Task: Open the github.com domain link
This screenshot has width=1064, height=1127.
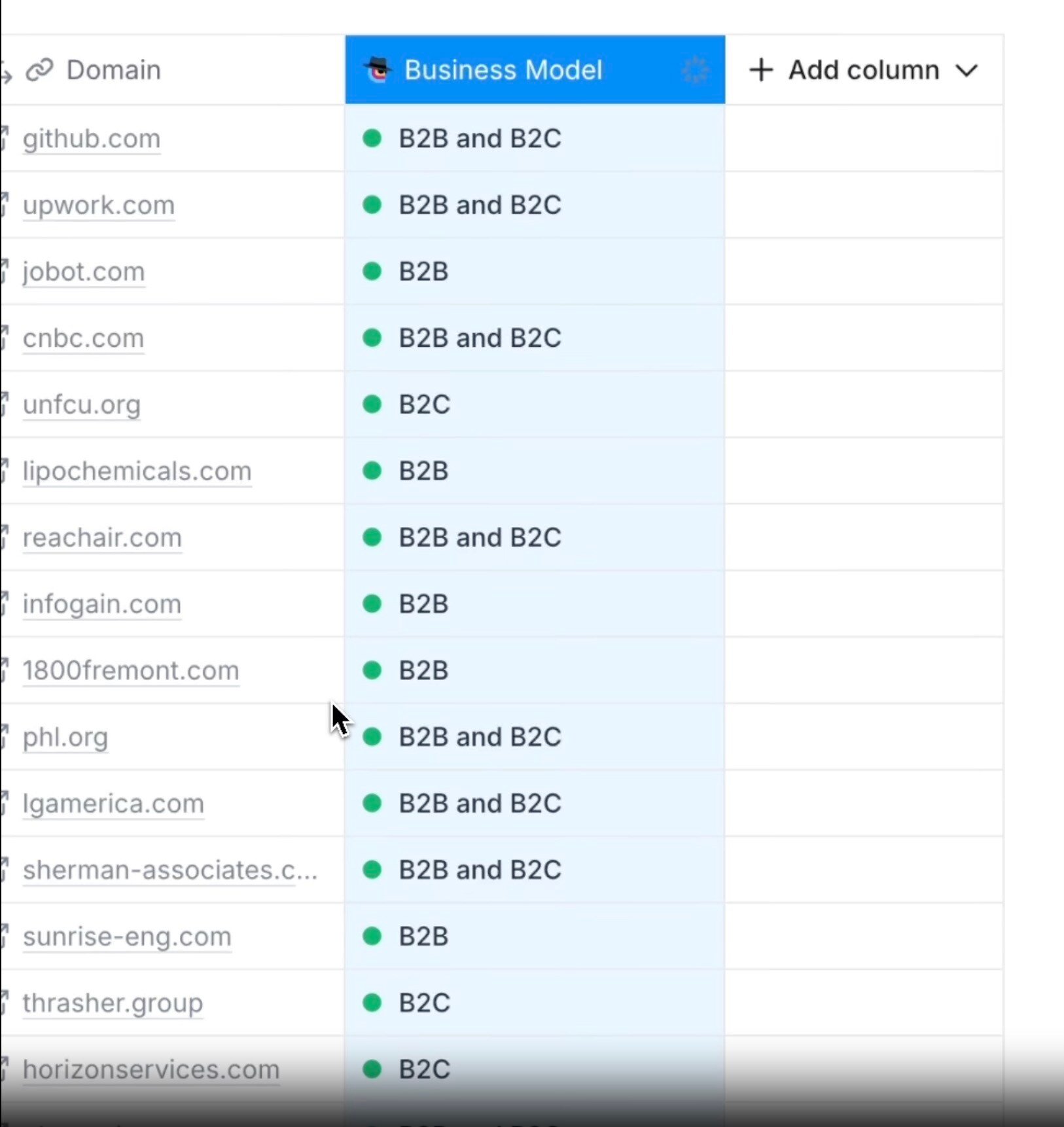Action: click(92, 139)
